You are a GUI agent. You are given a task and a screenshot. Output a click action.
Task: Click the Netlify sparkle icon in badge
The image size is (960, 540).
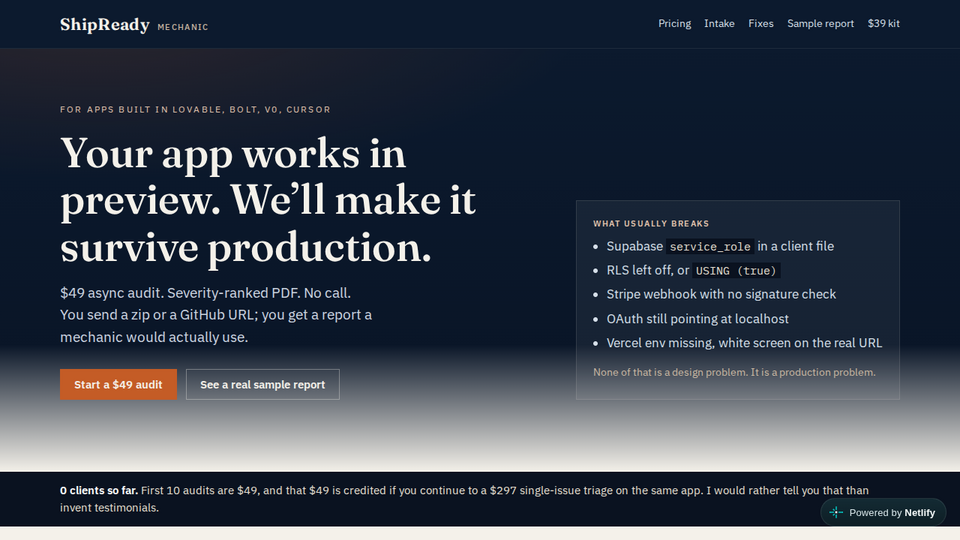point(836,512)
